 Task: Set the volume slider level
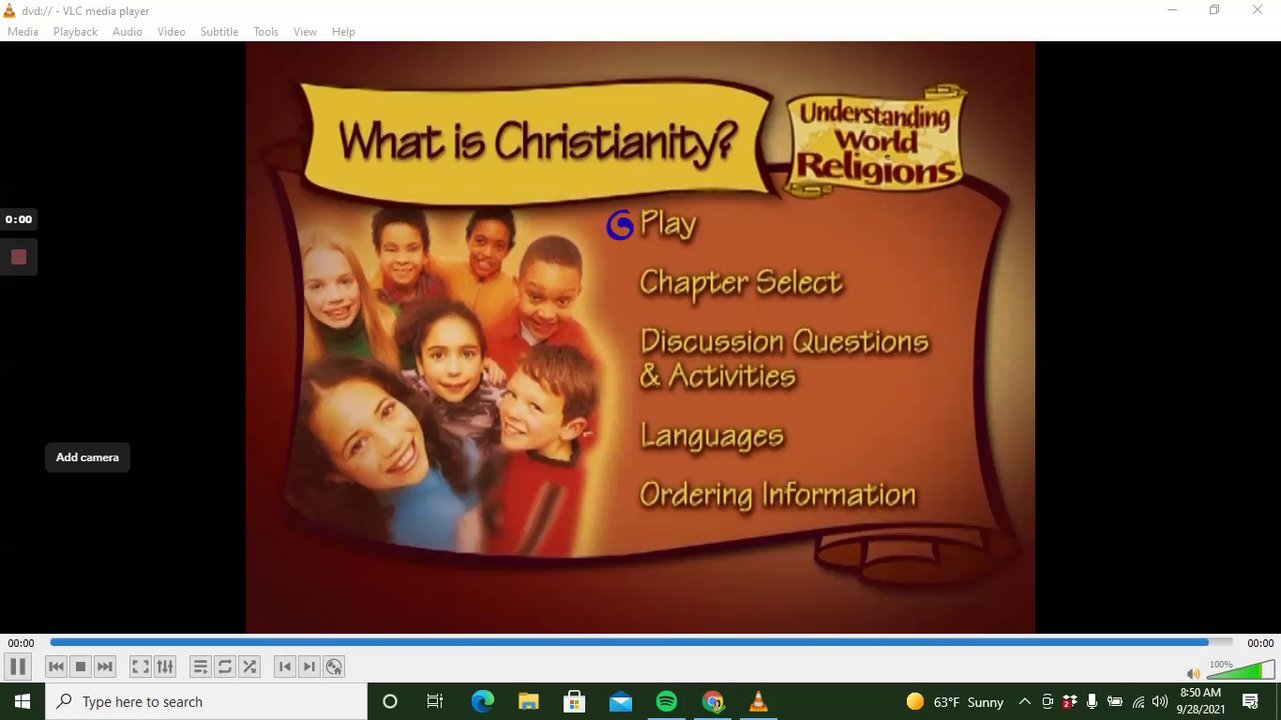(x=1240, y=669)
